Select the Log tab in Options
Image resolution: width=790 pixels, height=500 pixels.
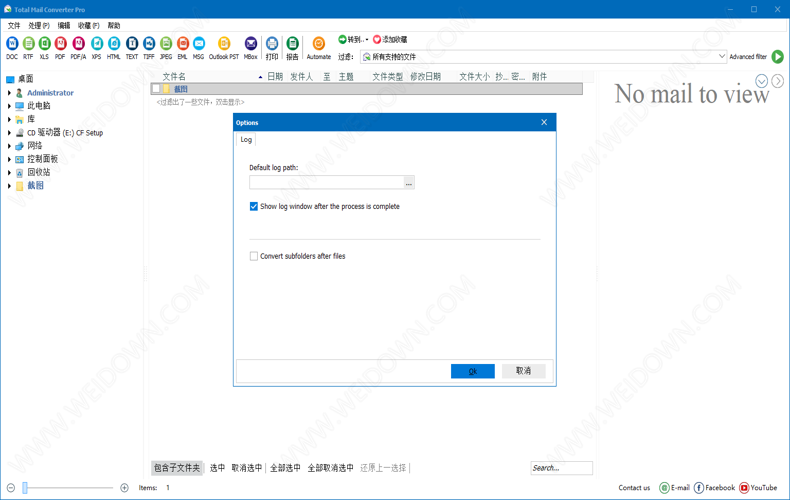coord(246,140)
